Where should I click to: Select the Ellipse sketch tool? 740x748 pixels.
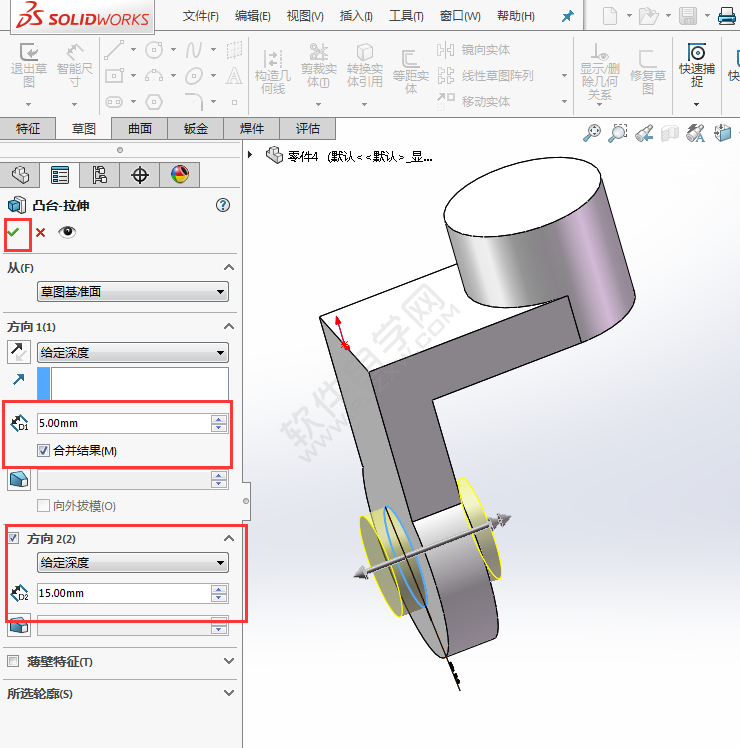194,75
